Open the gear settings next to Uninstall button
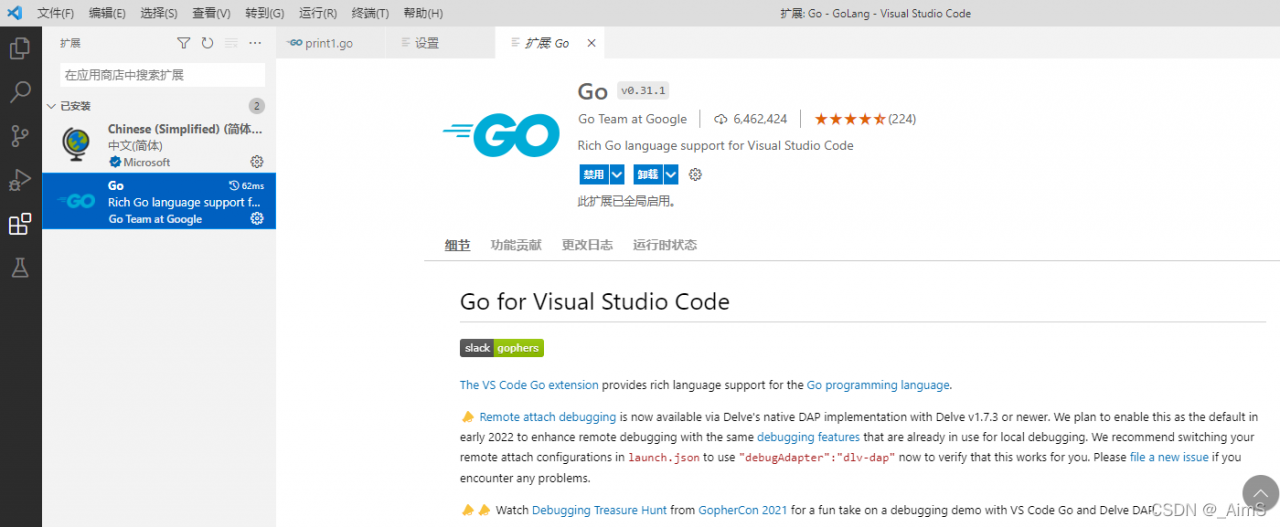Image resolution: width=1280 pixels, height=527 pixels. click(696, 174)
